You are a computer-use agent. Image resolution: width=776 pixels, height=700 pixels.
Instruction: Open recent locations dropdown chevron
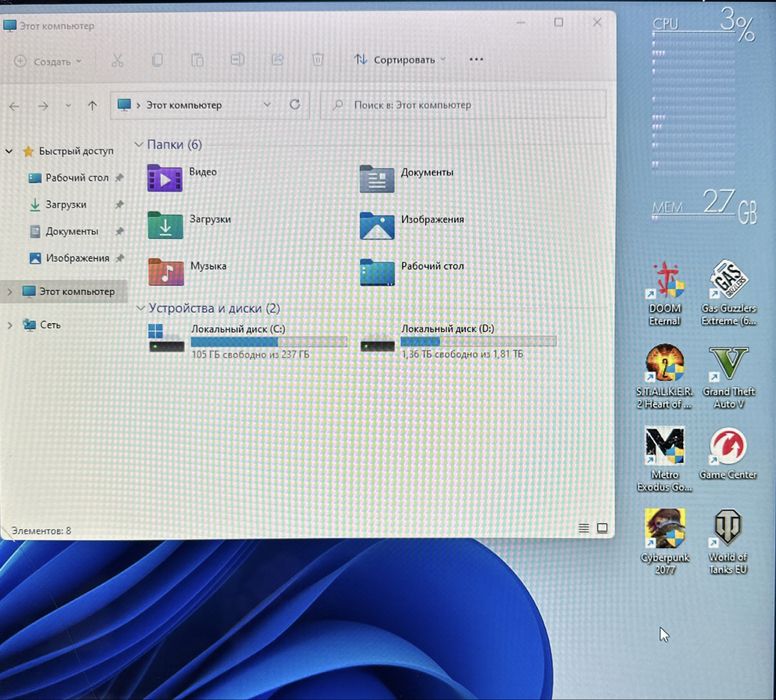pyautogui.click(x=68, y=106)
